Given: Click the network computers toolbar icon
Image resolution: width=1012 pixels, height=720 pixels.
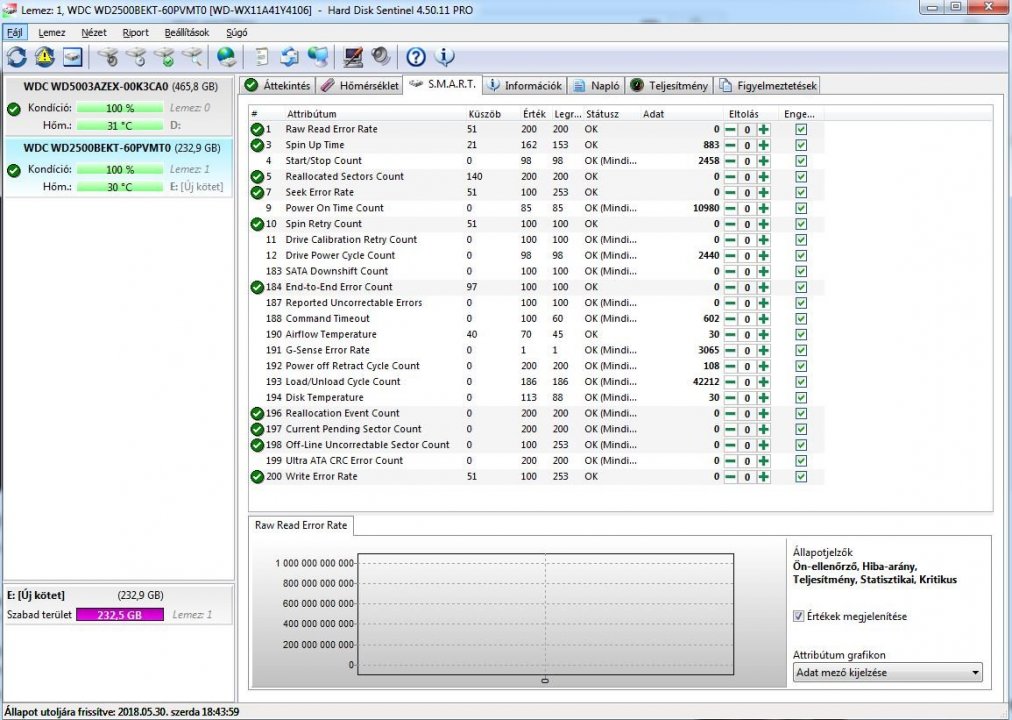Looking at the screenshot, I should coord(318,57).
